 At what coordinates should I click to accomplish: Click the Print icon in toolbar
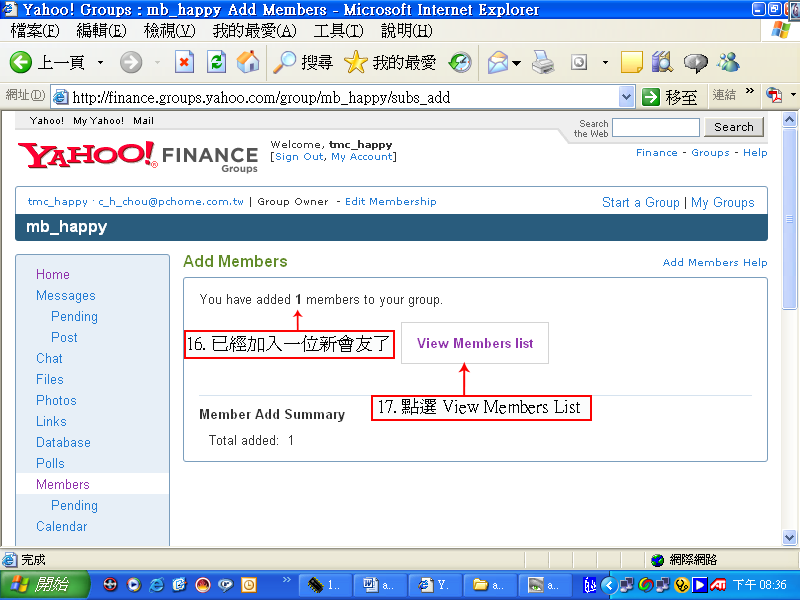pyautogui.click(x=543, y=62)
